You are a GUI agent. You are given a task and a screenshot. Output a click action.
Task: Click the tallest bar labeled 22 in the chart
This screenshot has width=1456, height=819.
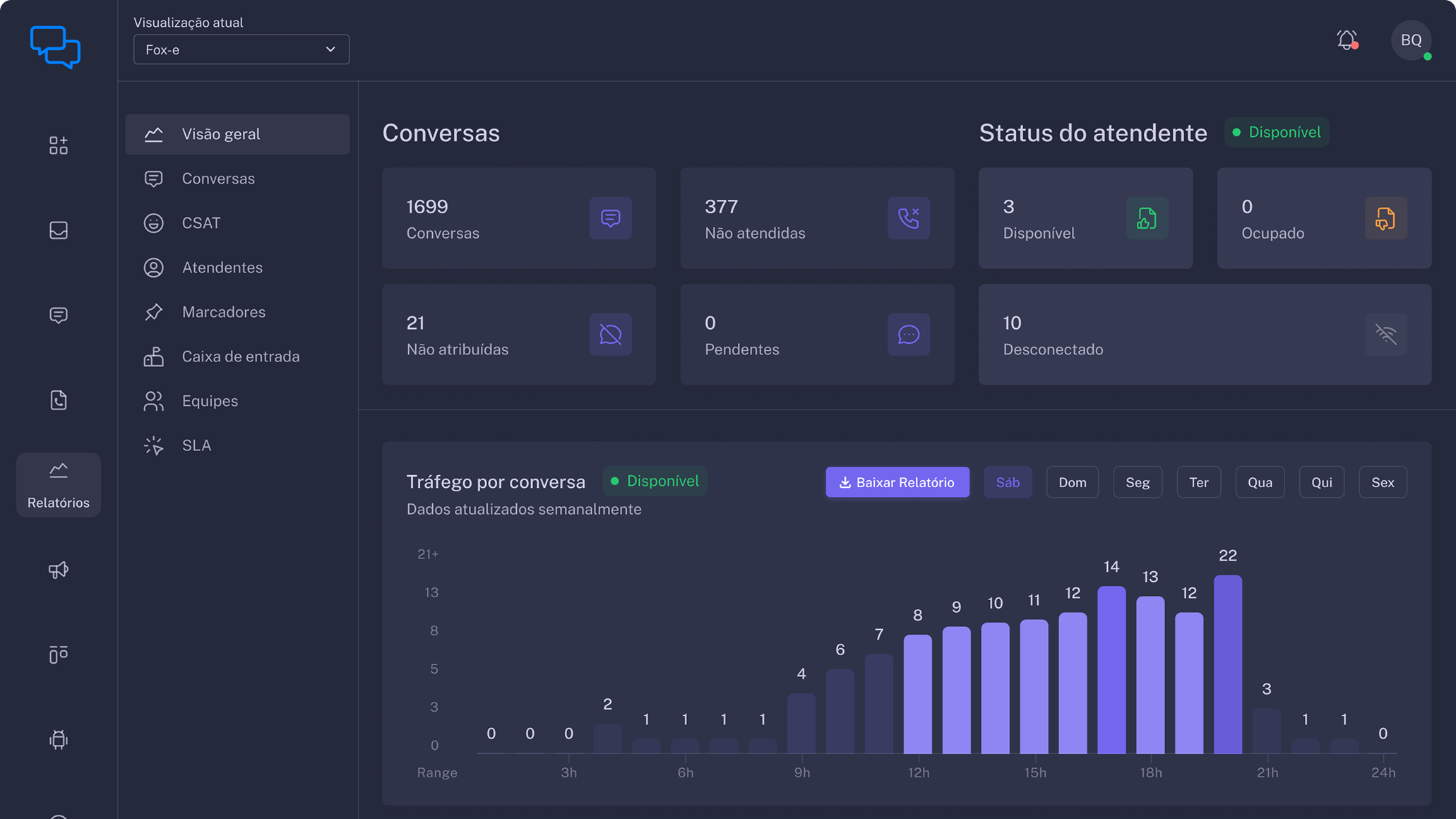pyautogui.click(x=1228, y=664)
